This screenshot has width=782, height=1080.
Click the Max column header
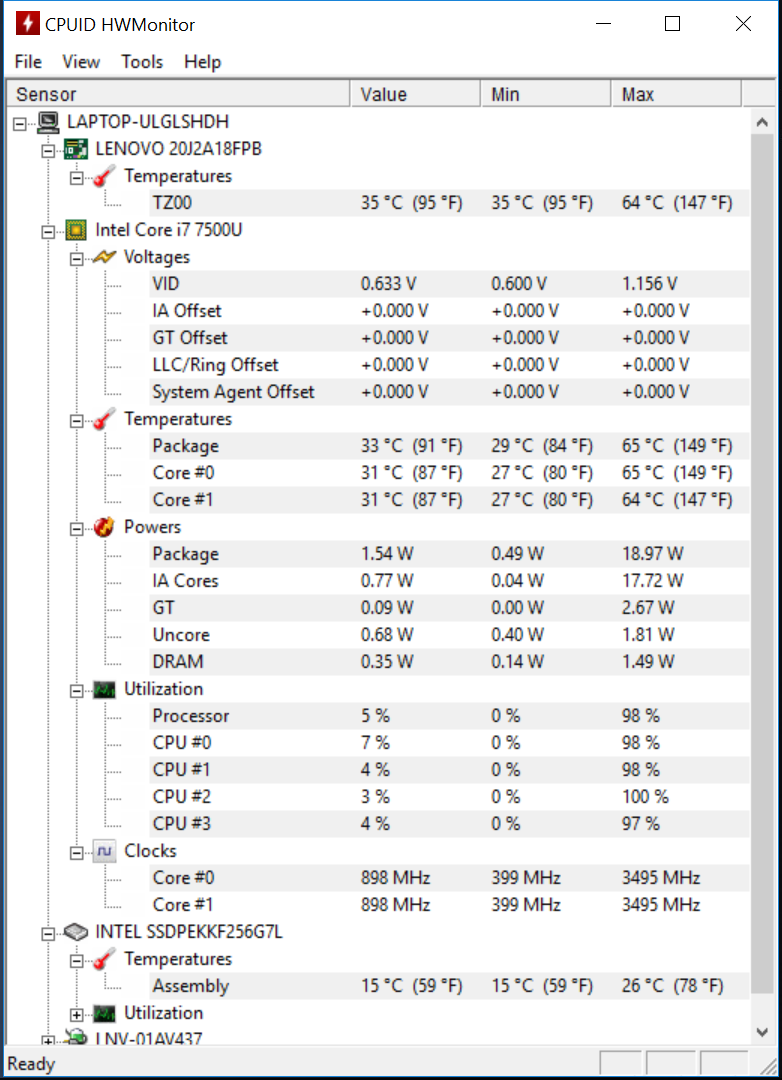(677, 94)
